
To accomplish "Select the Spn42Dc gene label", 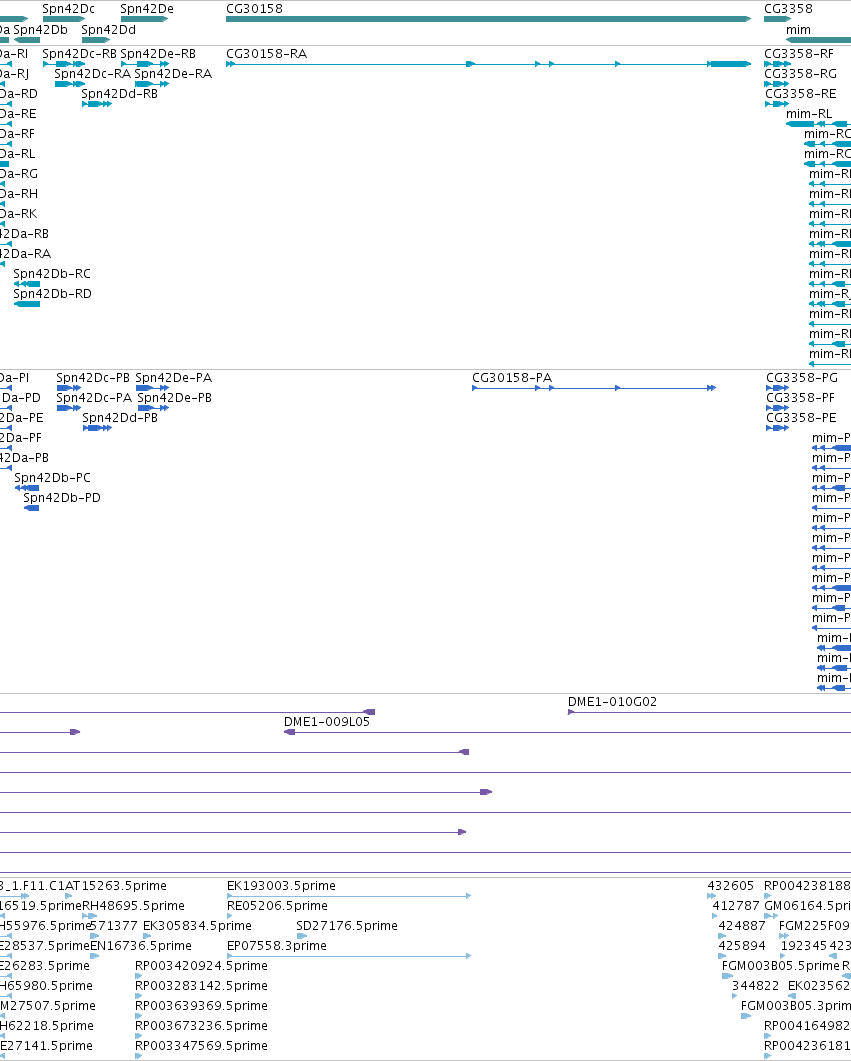I will coord(68,9).
